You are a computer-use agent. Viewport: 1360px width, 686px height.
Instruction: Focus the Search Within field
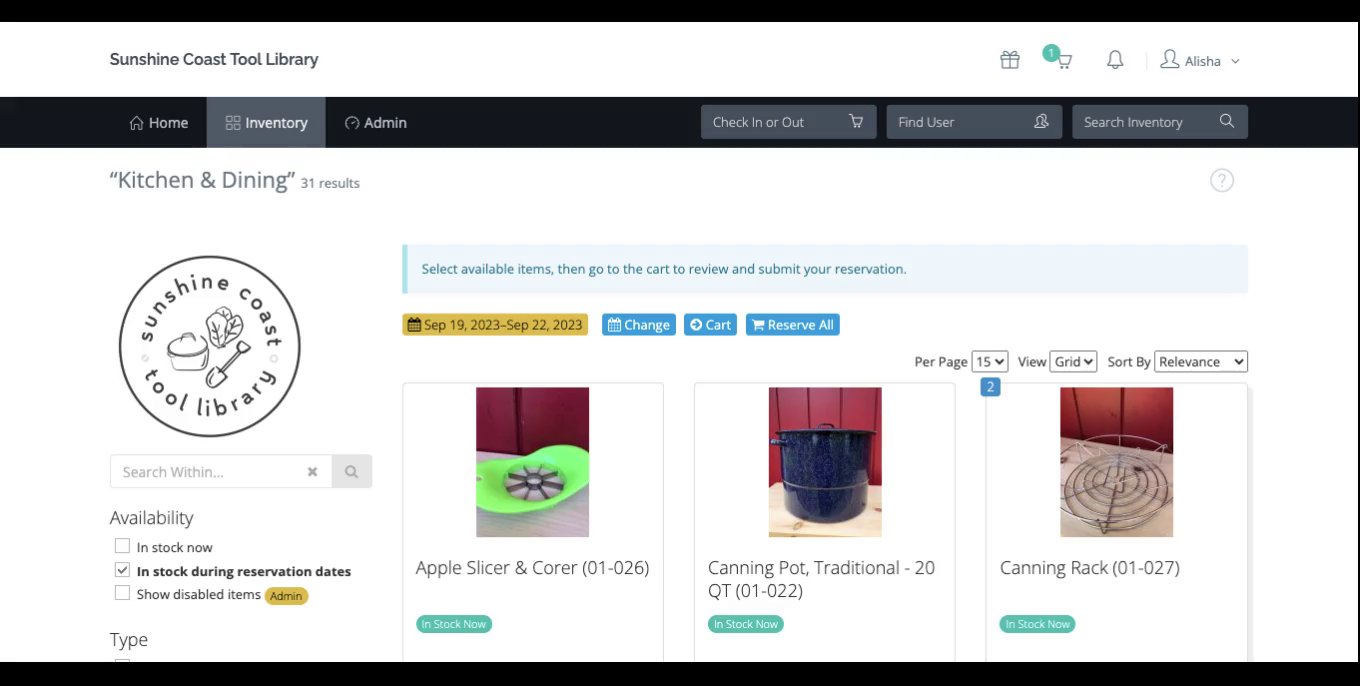[220, 472]
